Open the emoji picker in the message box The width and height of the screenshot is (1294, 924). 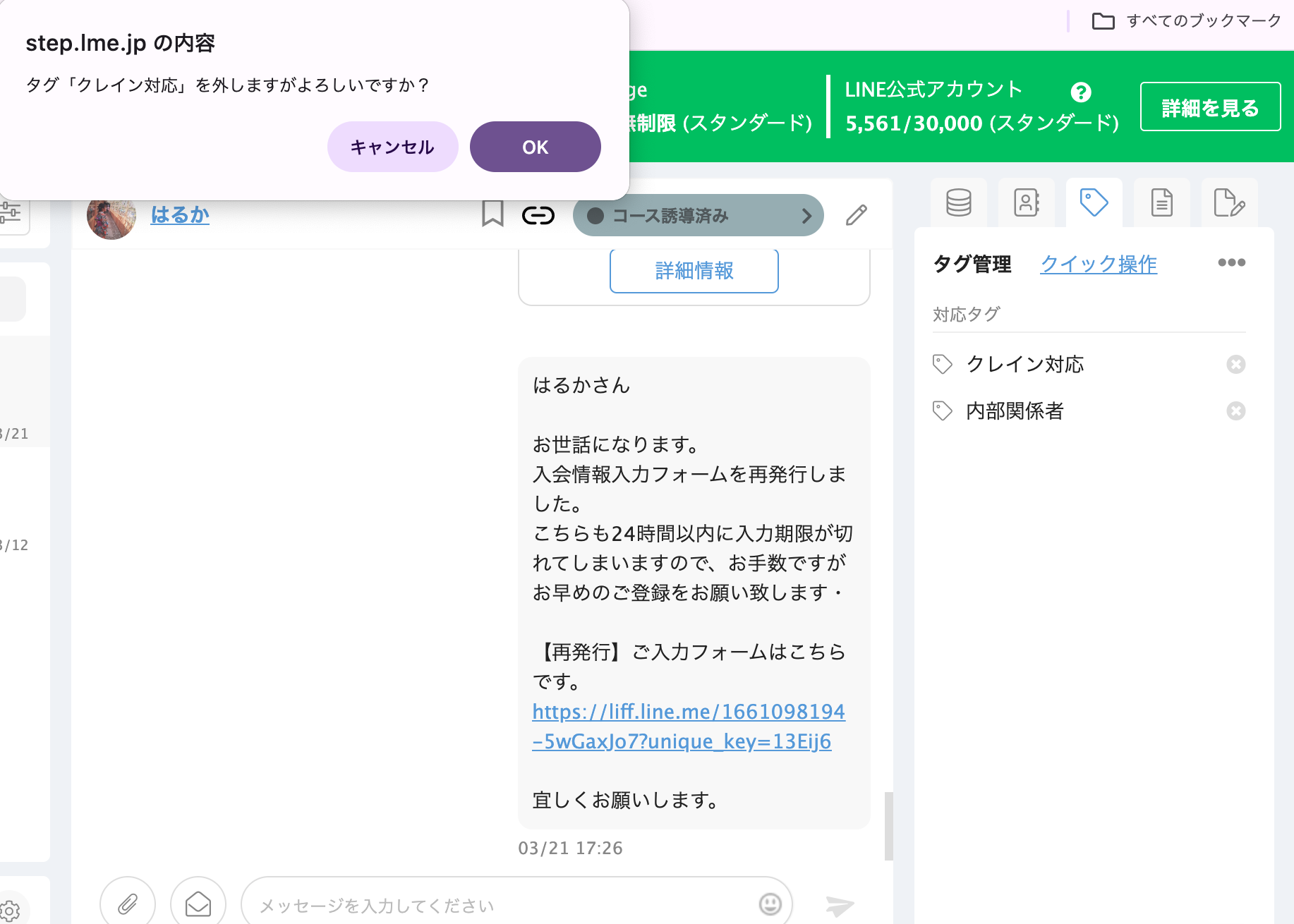click(x=770, y=903)
